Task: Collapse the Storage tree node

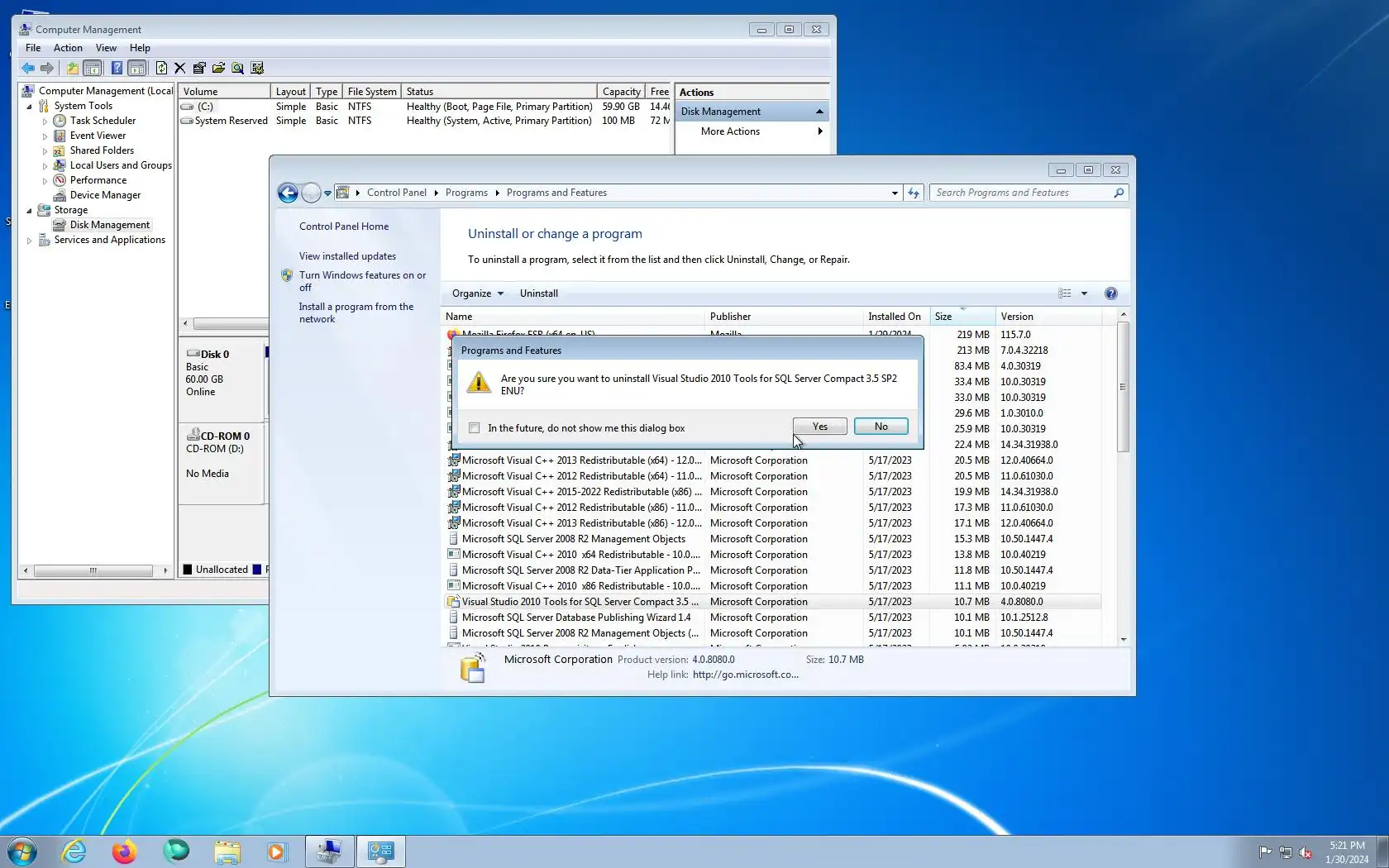Action: click(29, 211)
